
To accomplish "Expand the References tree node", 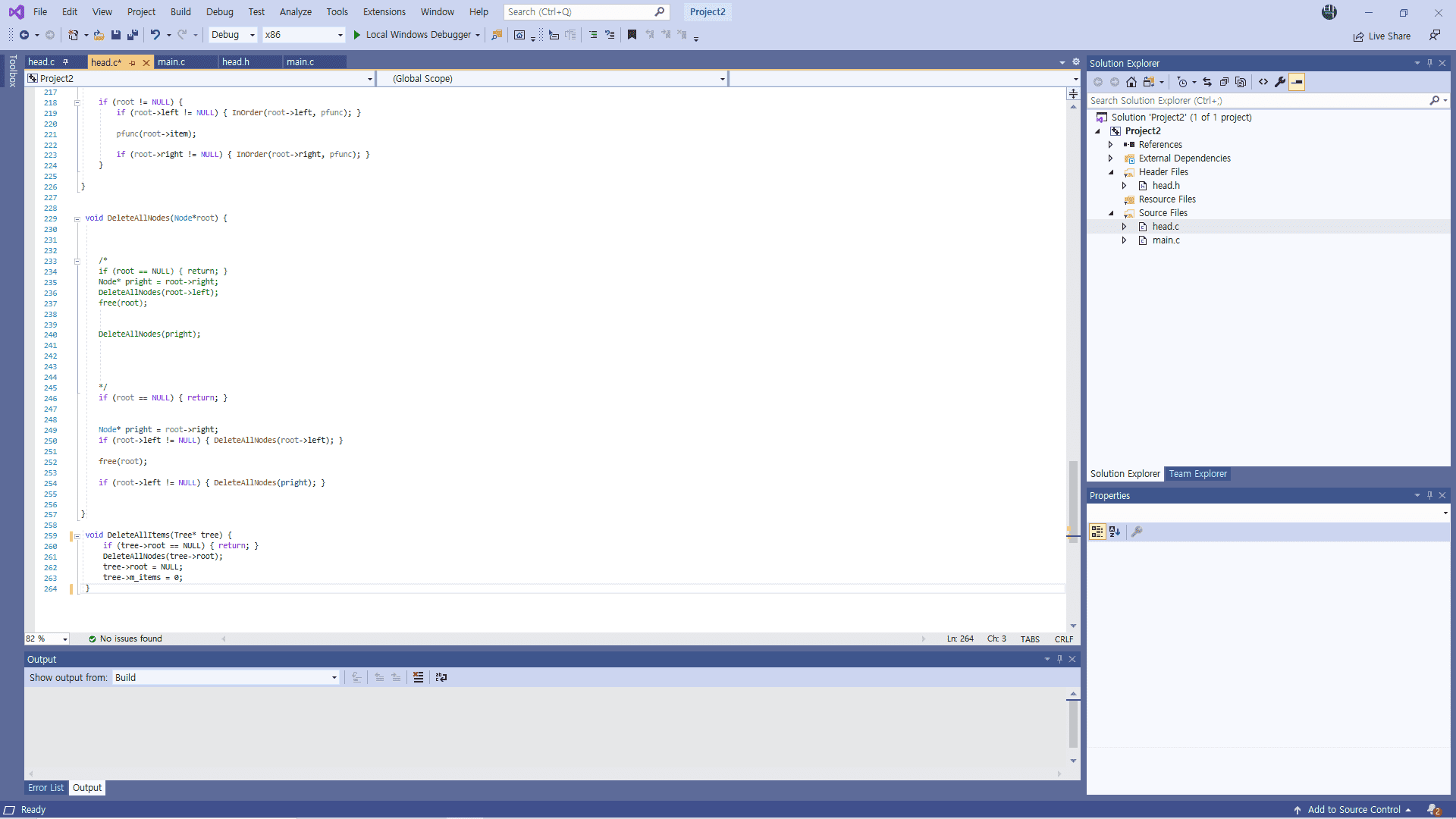I will tap(1111, 145).
